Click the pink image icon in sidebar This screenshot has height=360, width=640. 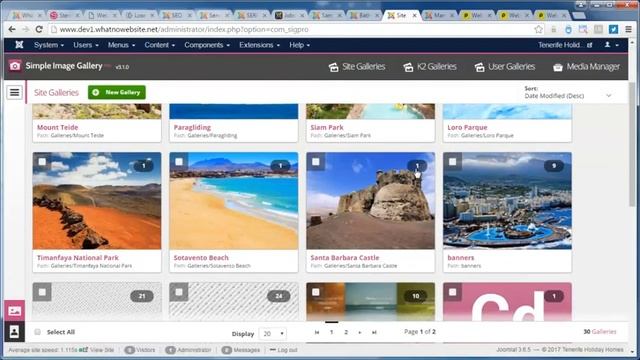coord(14,311)
